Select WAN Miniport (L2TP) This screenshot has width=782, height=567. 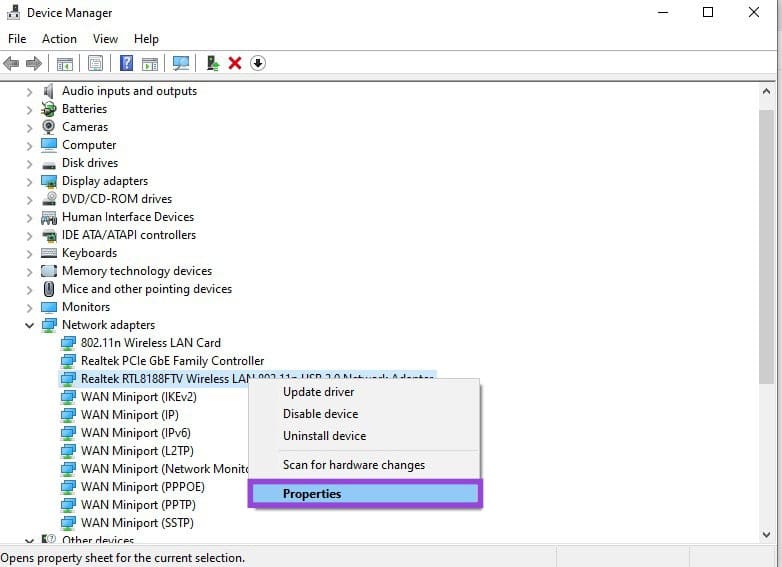[137, 451]
